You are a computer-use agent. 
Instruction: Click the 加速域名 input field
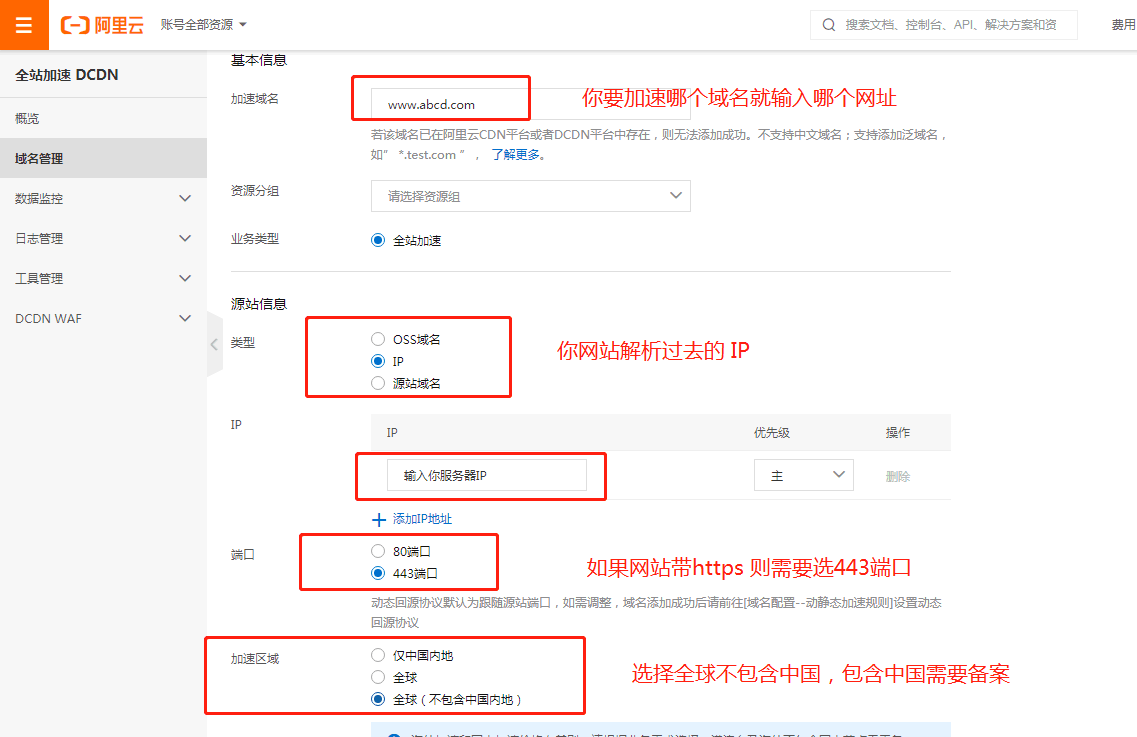coord(460,104)
